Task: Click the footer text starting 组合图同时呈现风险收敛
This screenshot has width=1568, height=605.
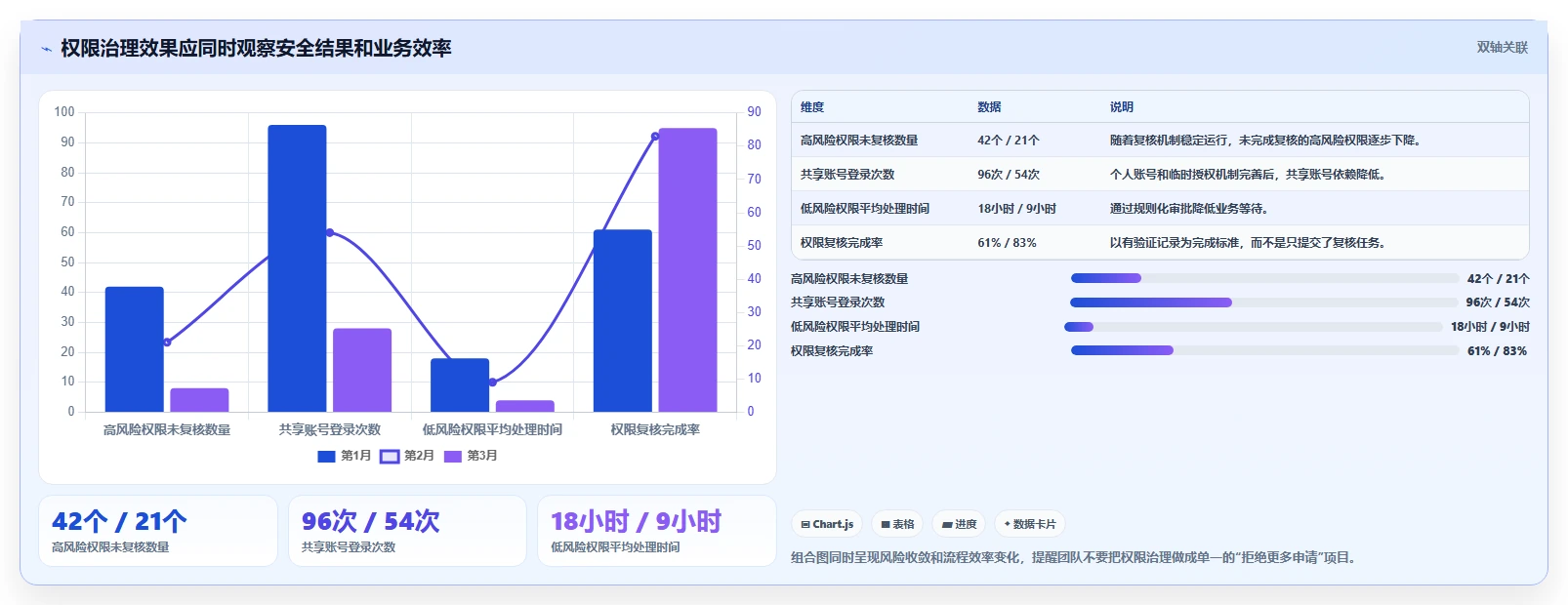Action: coord(1075,558)
